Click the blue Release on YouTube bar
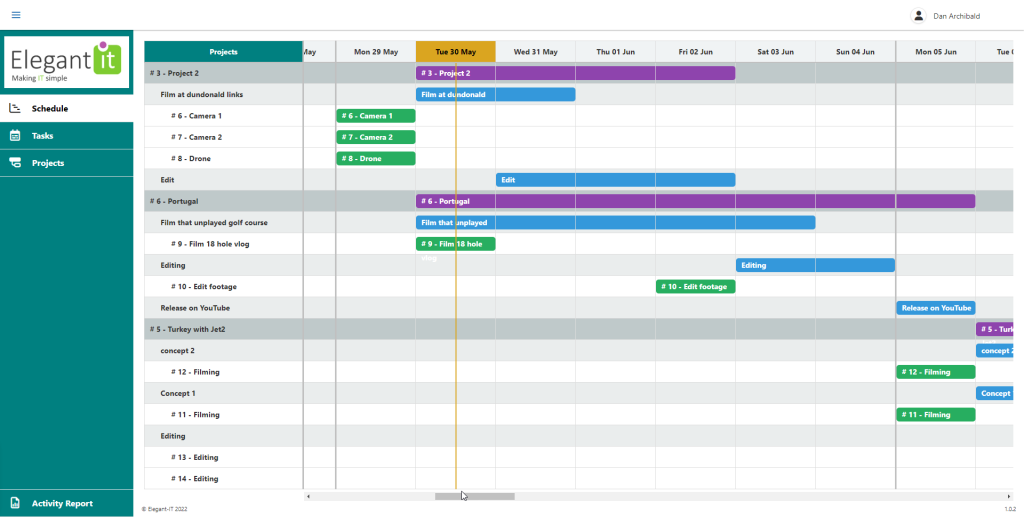1024x517 pixels. (x=936, y=307)
